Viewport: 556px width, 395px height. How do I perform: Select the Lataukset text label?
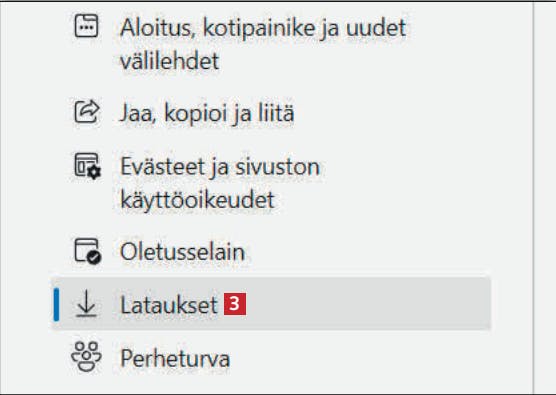point(169,305)
